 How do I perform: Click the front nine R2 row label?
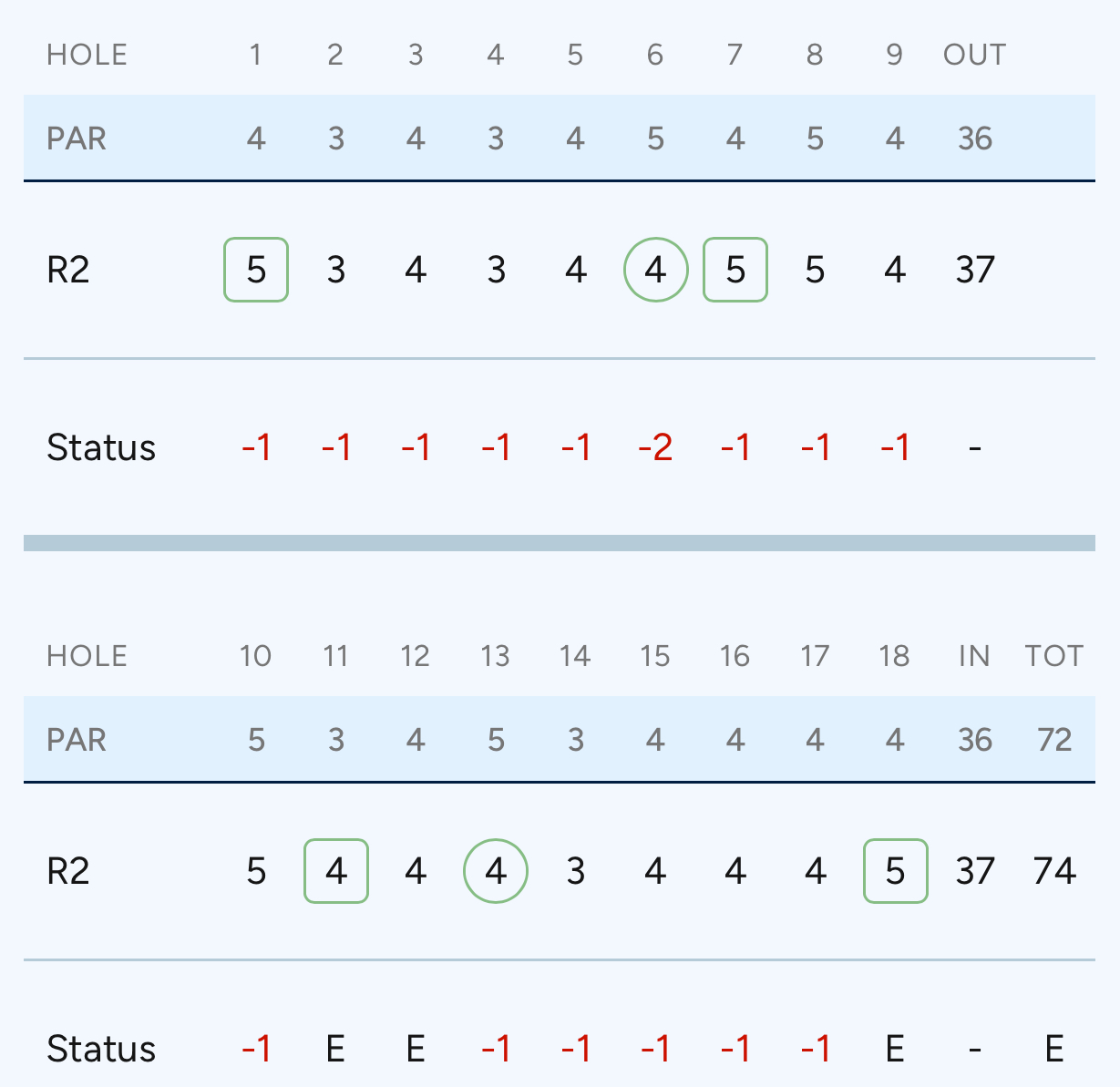[68, 270]
